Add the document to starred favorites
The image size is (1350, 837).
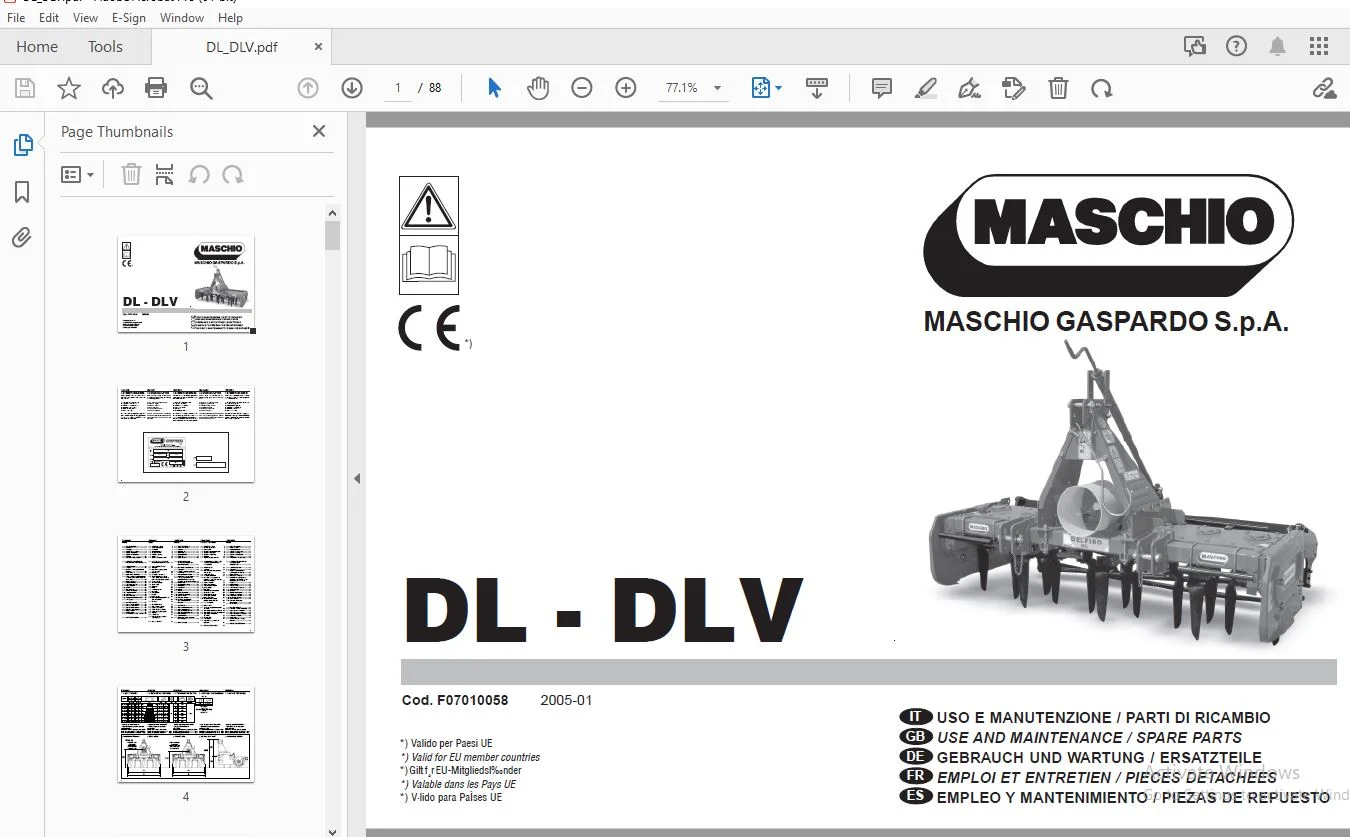(69, 88)
